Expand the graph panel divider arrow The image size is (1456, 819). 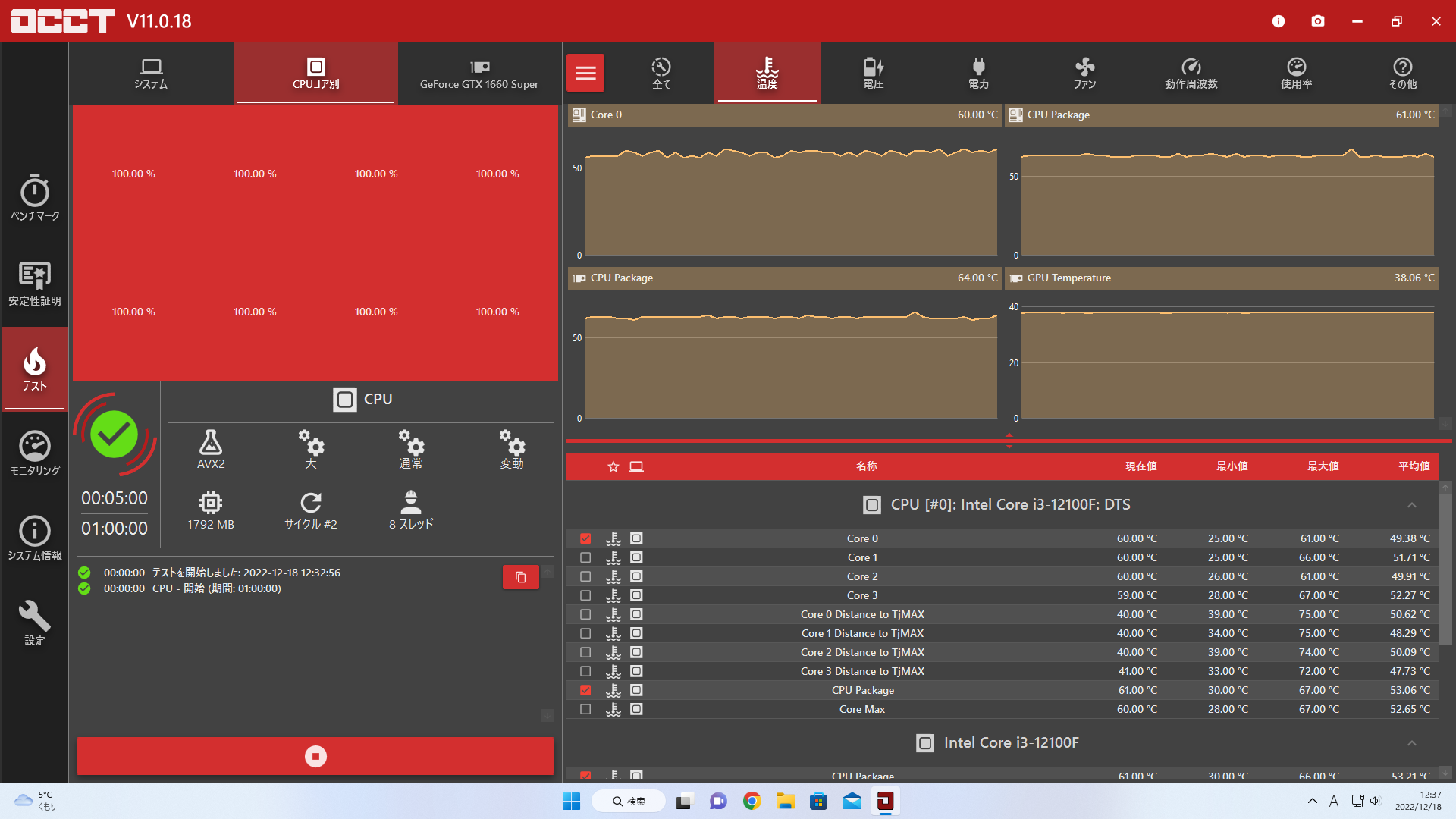click(x=1009, y=441)
